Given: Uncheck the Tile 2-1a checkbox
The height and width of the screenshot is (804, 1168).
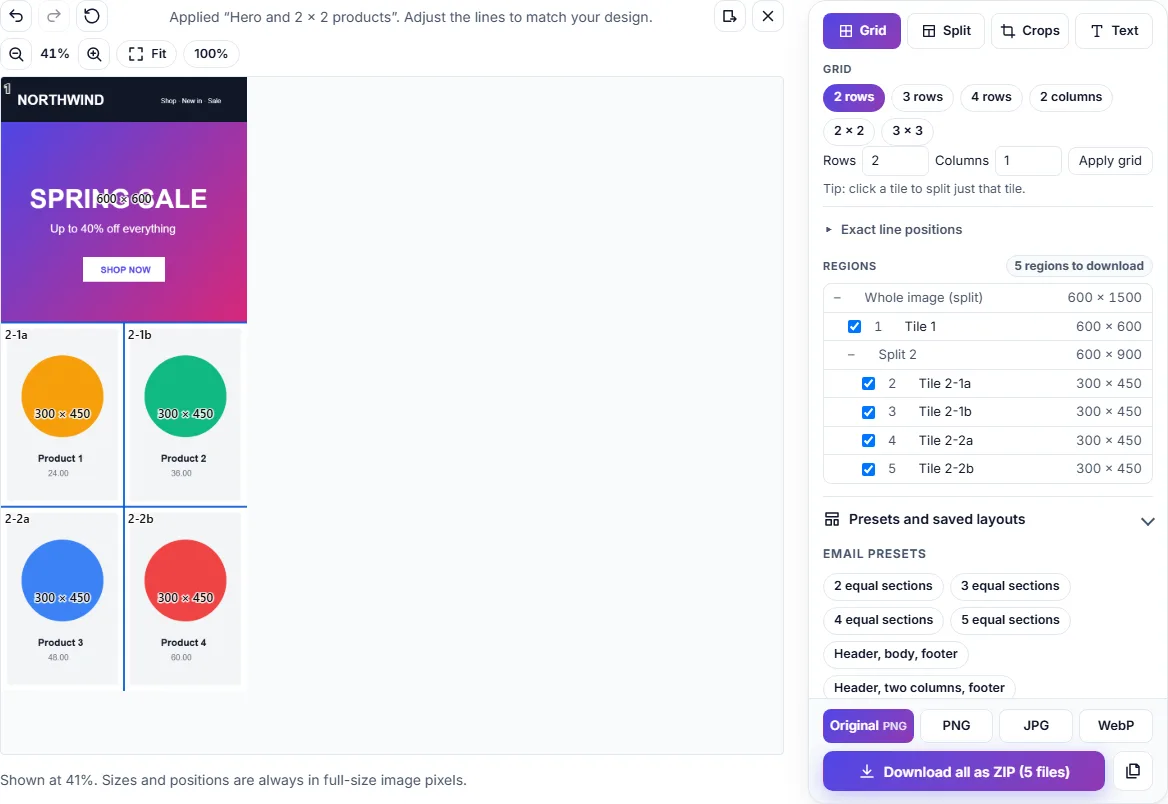Looking at the screenshot, I should pos(869,383).
